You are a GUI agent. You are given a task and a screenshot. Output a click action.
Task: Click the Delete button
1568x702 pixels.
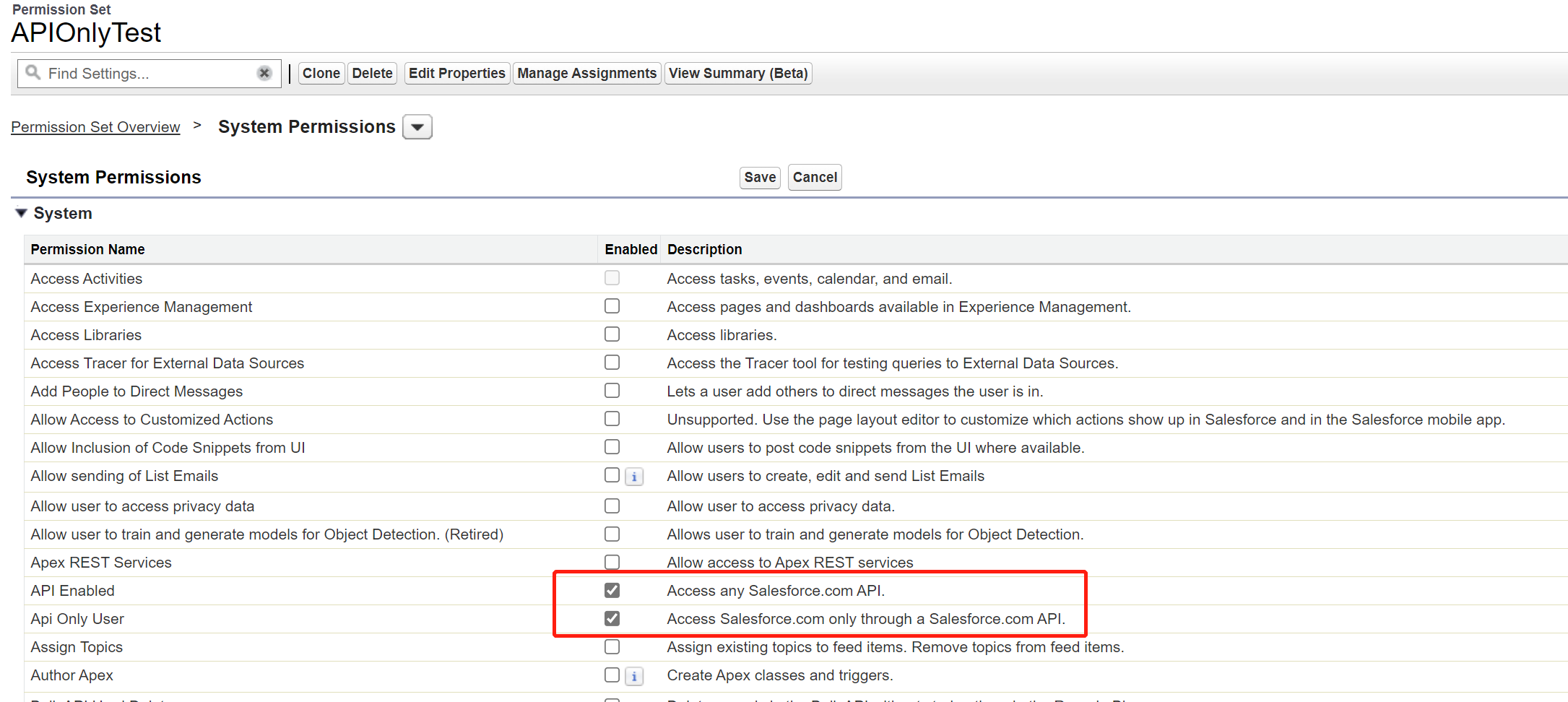(373, 73)
